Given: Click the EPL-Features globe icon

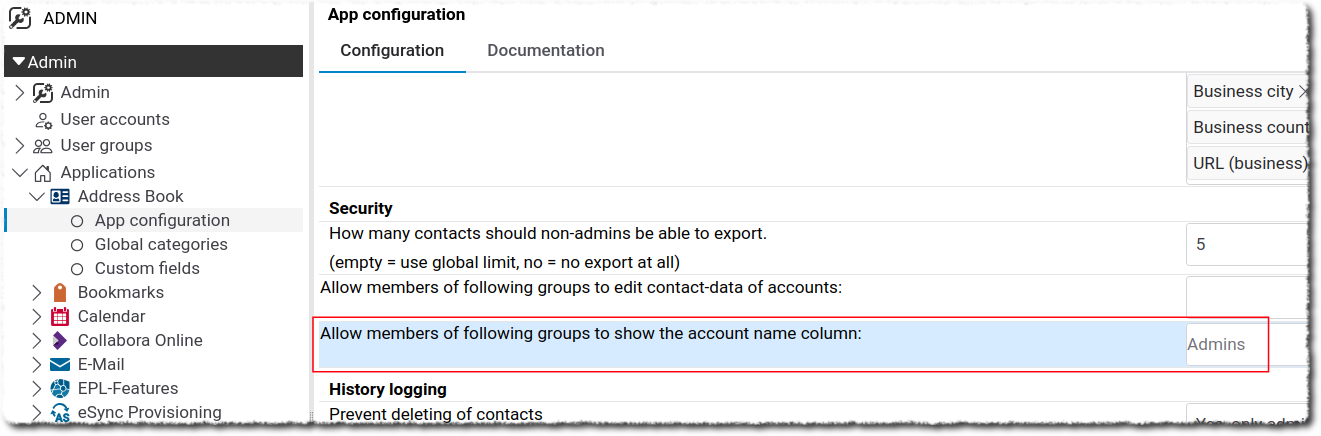Looking at the screenshot, I should coord(60,389).
